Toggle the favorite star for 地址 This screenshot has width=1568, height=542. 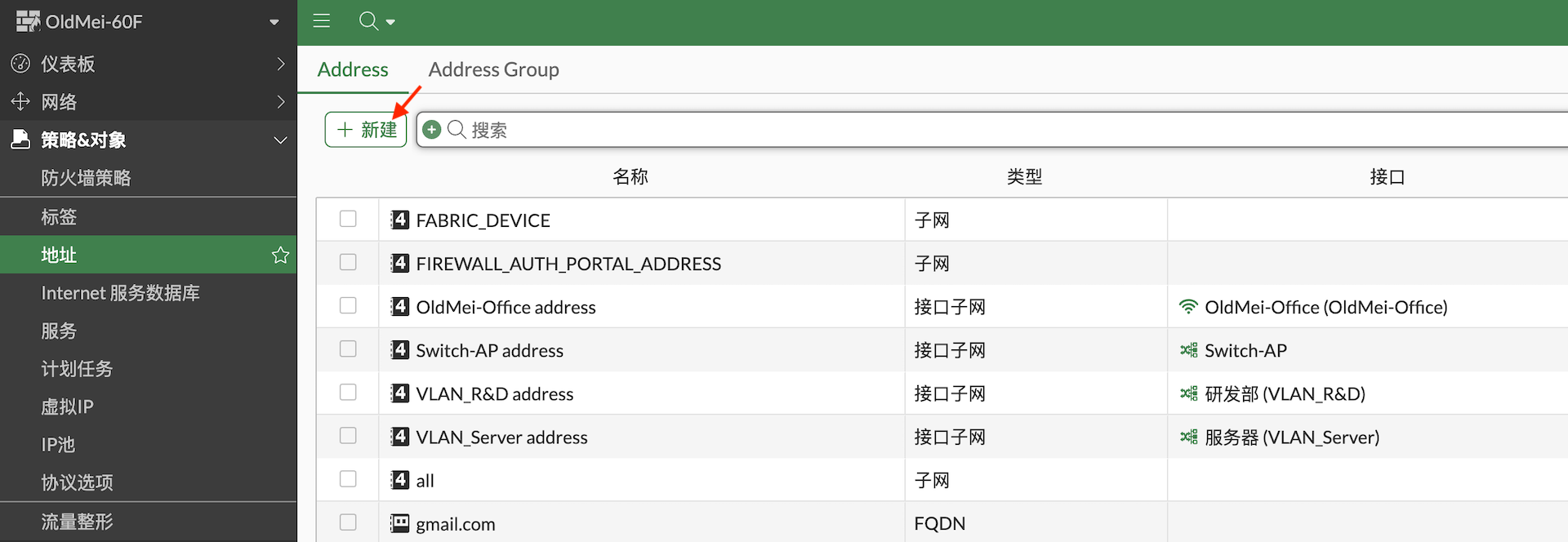[x=280, y=255]
